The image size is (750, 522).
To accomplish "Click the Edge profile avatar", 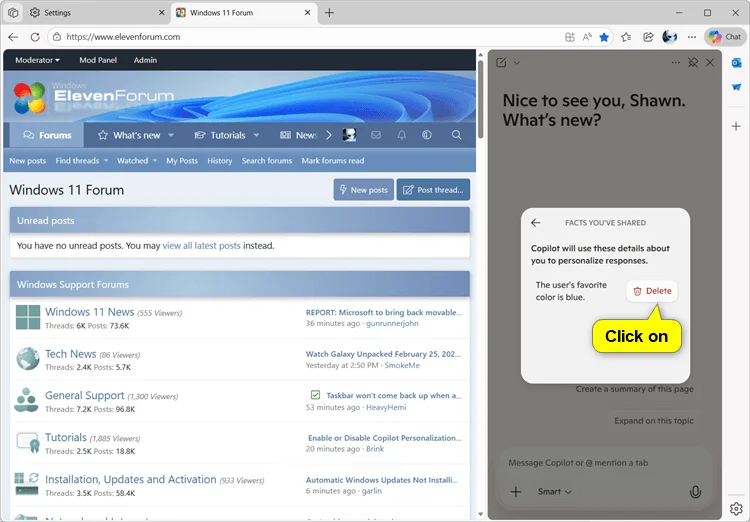I will pyautogui.click(x=670, y=37).
